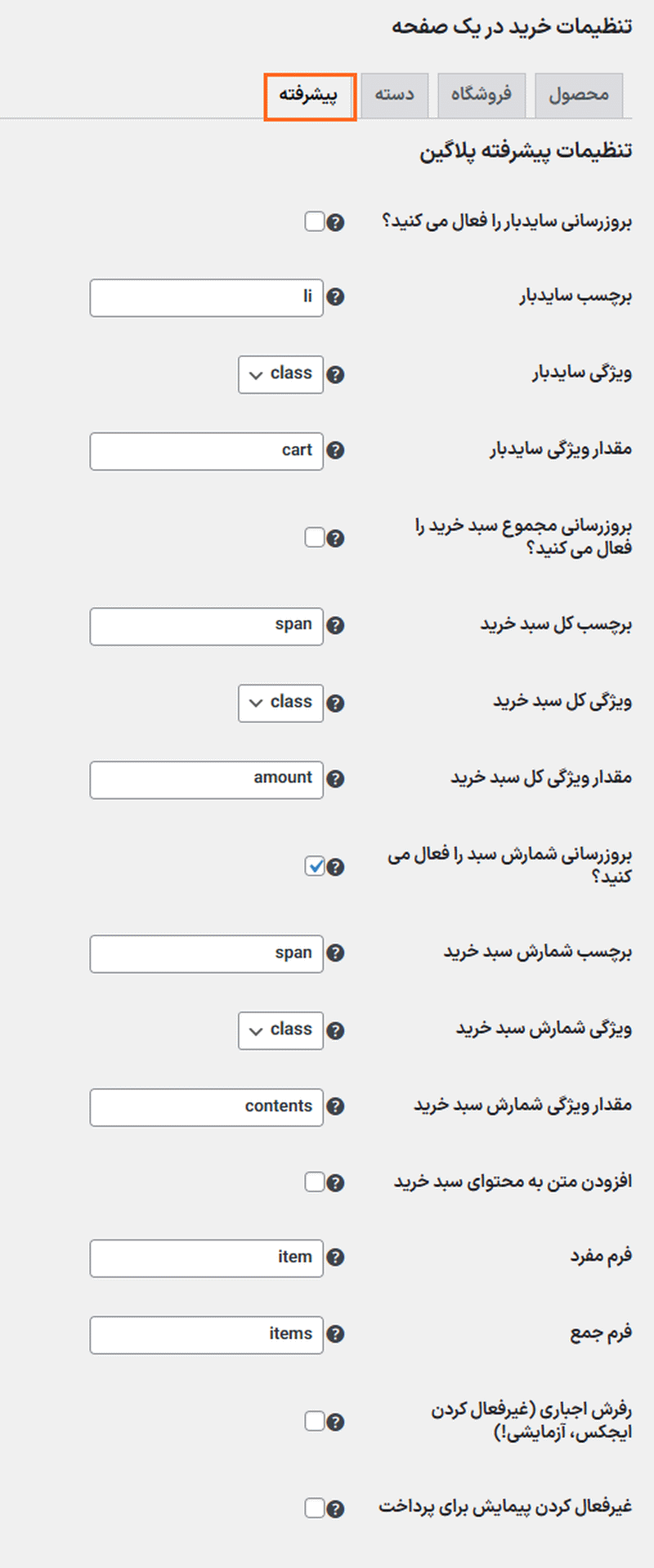Open the class dropdown for ویژگی شمارش سبد خرید
The height and width of the screenshot is (1568, 654).
(280, 1031)
